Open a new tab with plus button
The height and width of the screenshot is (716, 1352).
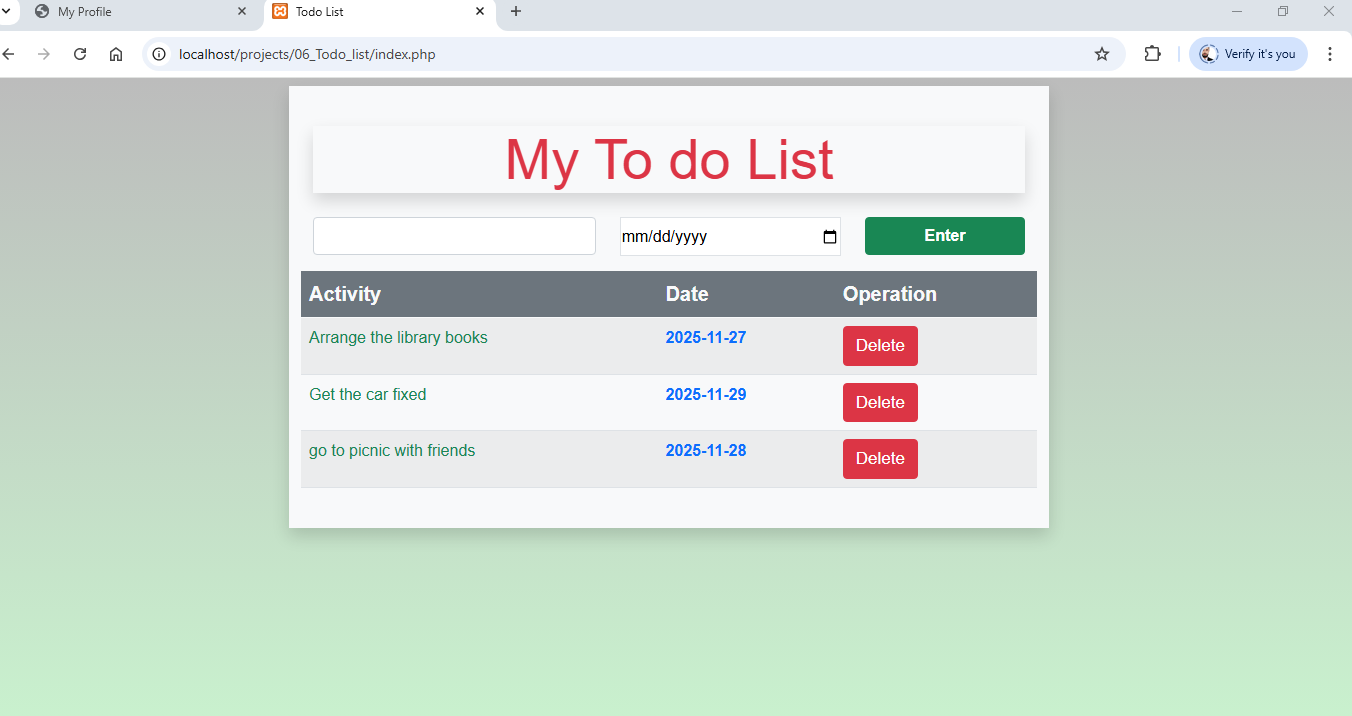[516, 12]
